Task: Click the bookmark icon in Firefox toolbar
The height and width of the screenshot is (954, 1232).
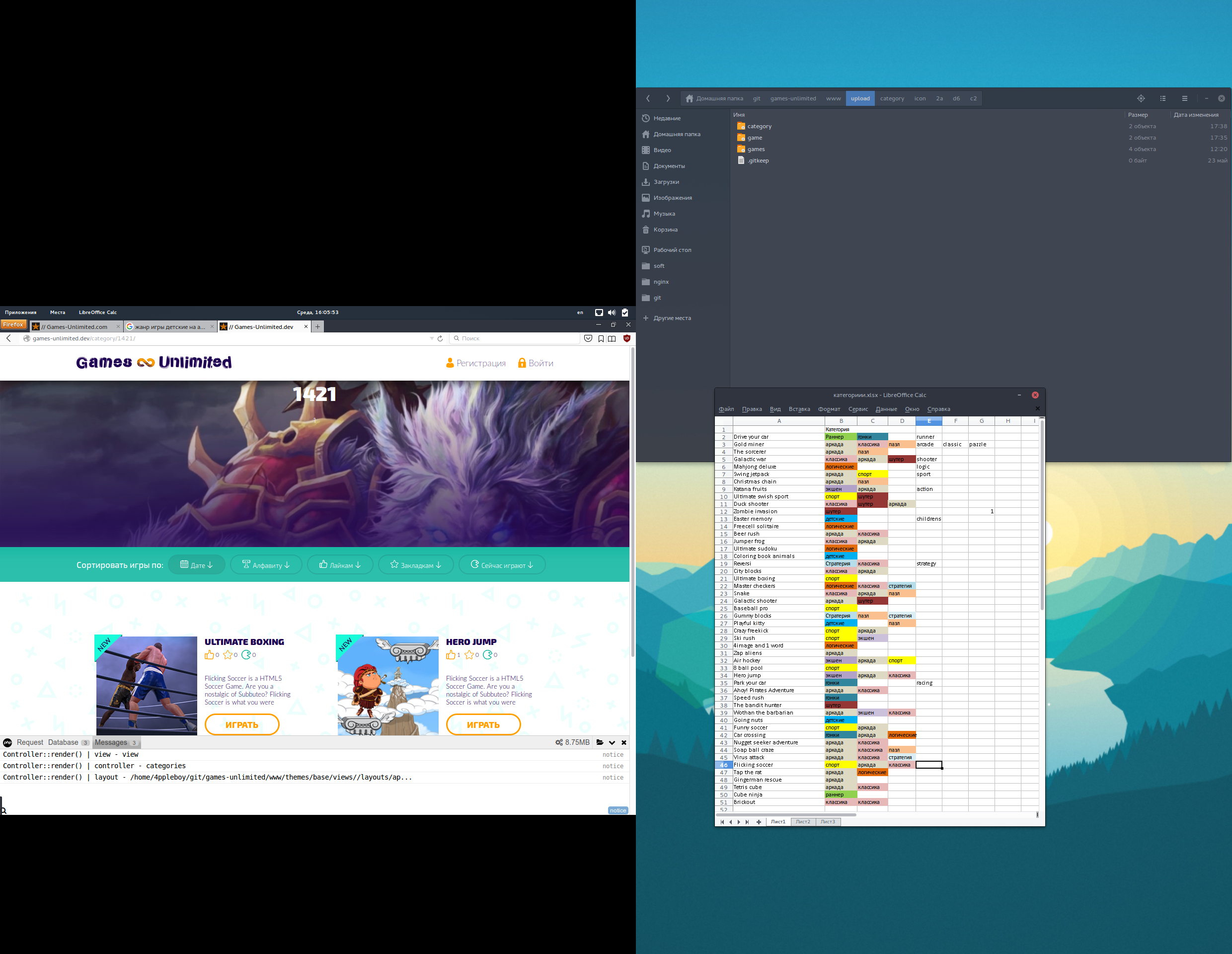Action: [601, 338]
